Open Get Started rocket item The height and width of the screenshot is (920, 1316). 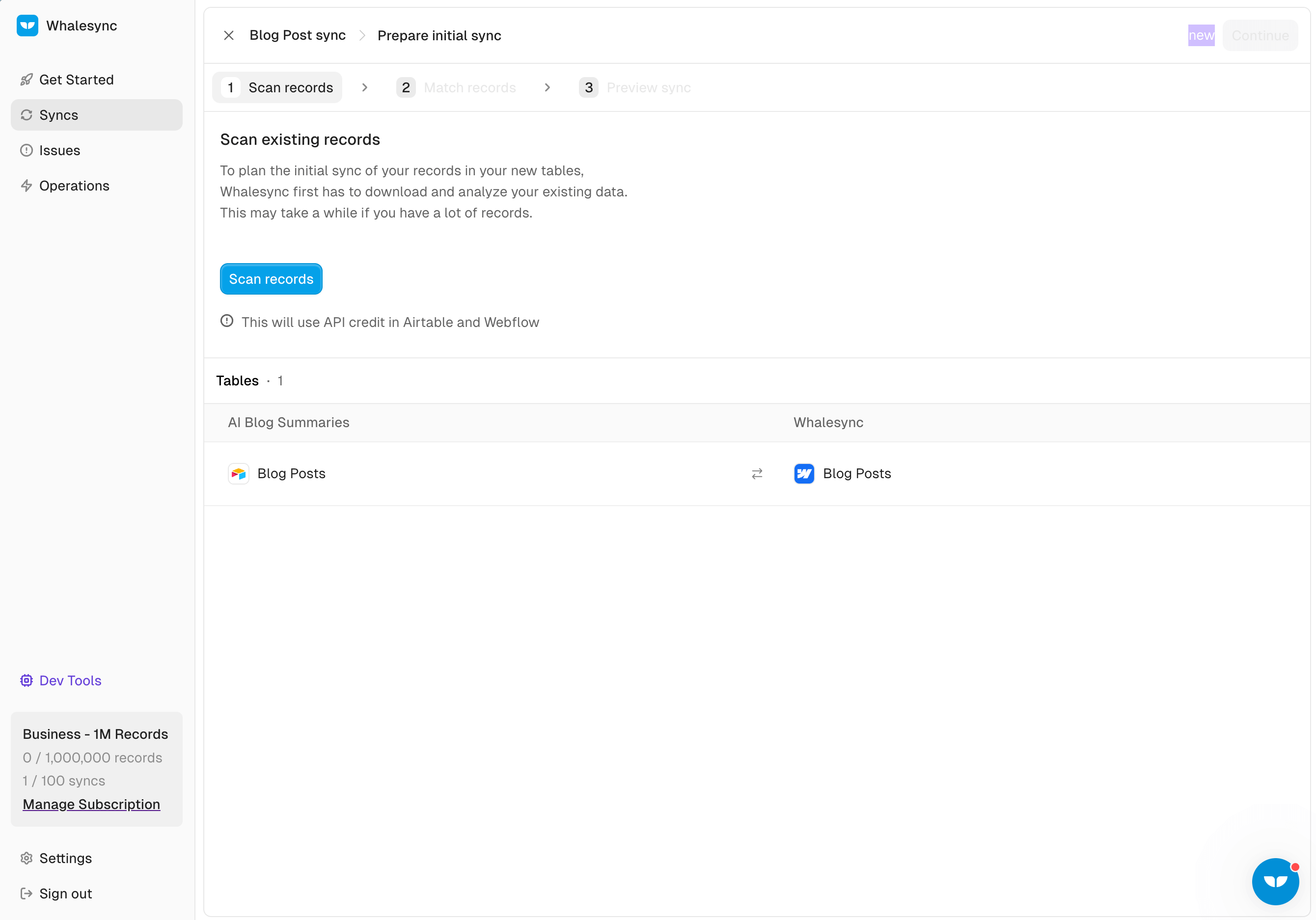pyautogui.click(x=76, y=80)
